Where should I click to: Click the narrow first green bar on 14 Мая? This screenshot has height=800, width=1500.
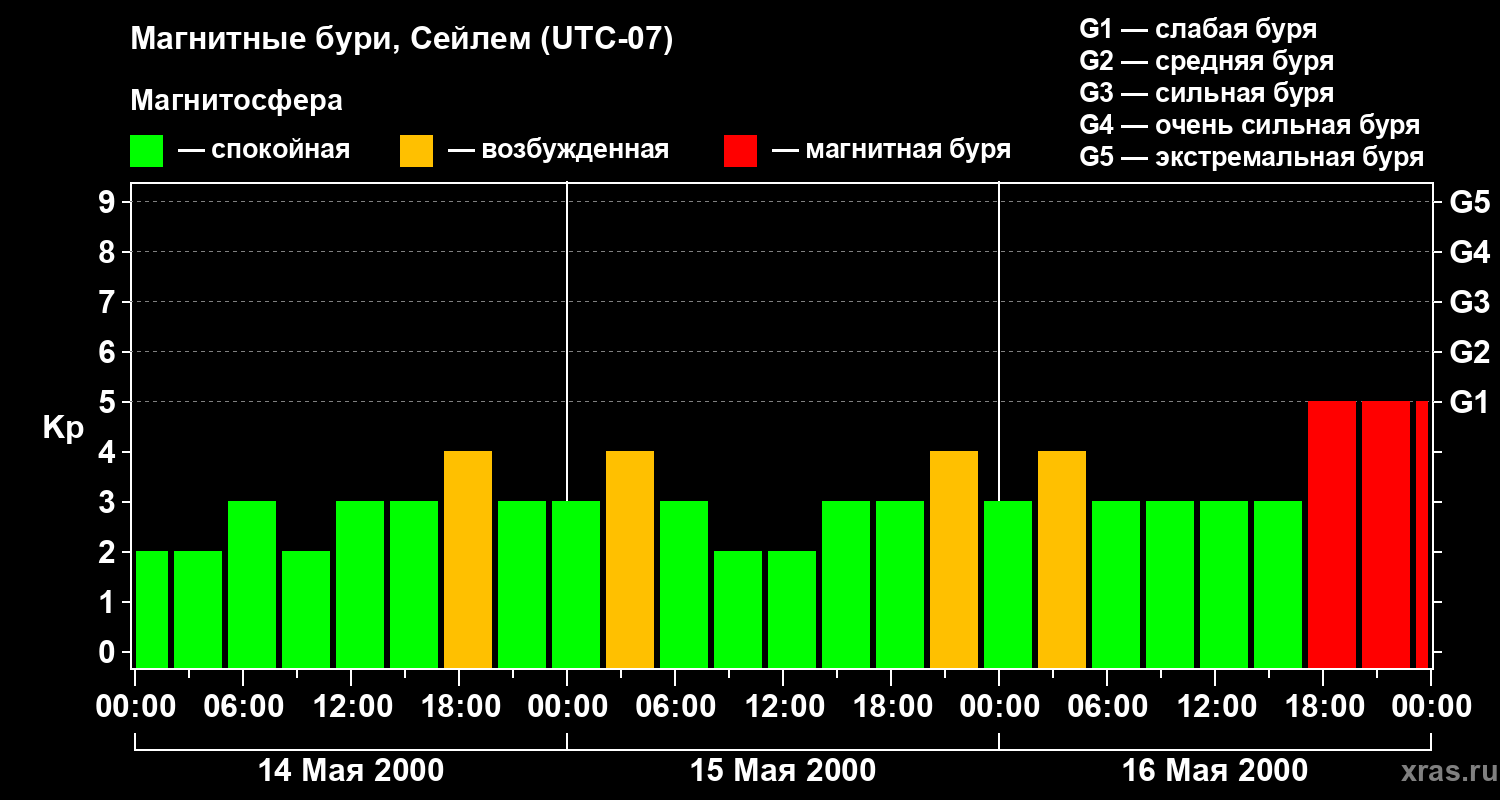[x=152, y=610]
